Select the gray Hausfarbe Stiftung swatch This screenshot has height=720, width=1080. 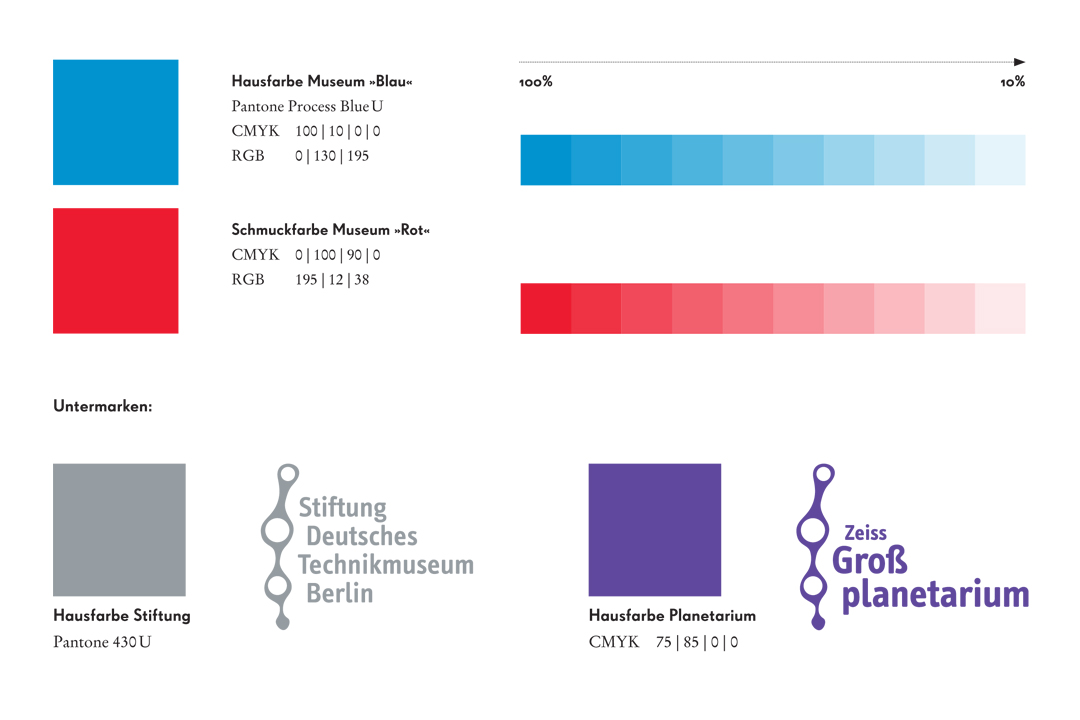pos(119,530)
